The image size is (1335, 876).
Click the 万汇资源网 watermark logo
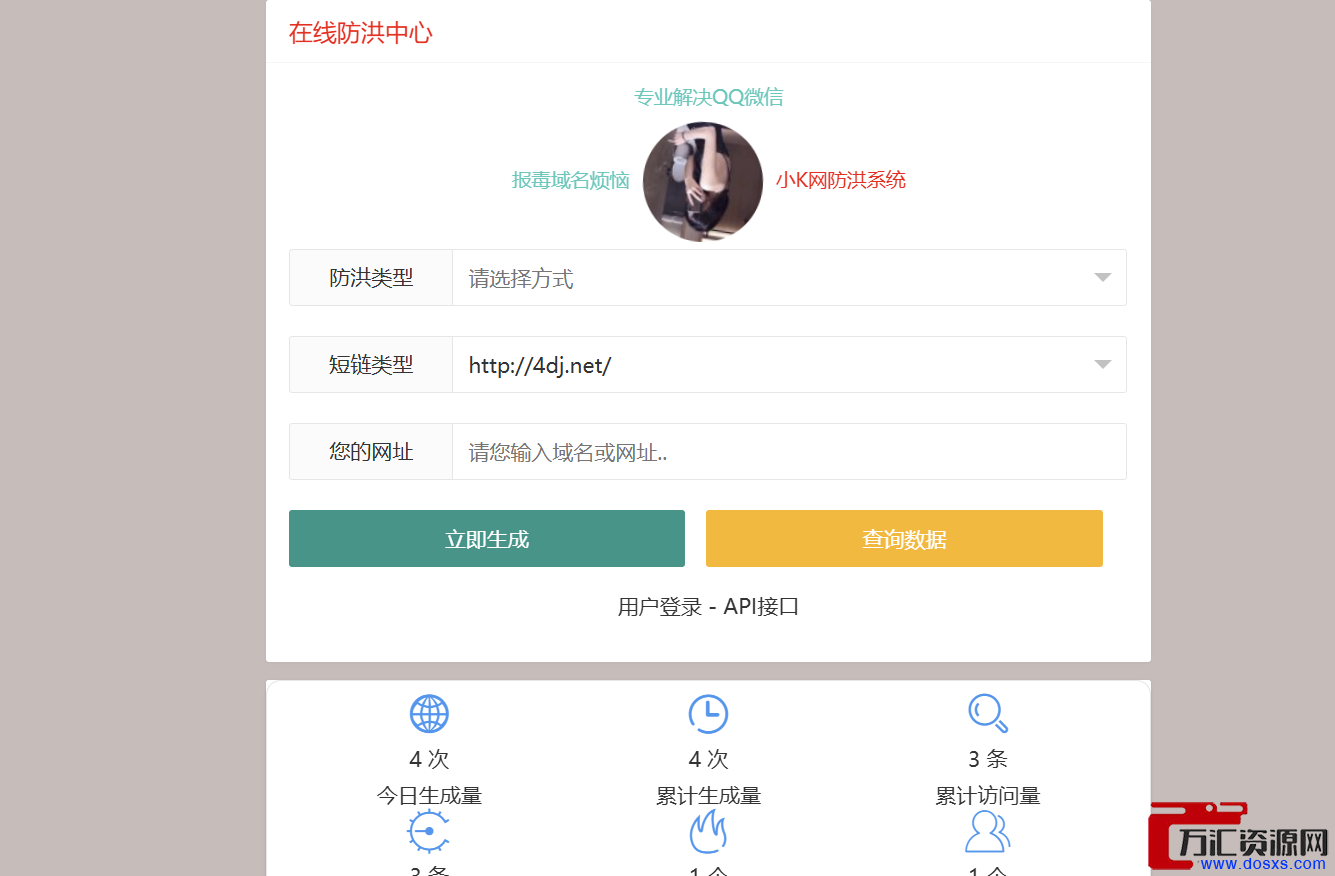click(1240, 836)
